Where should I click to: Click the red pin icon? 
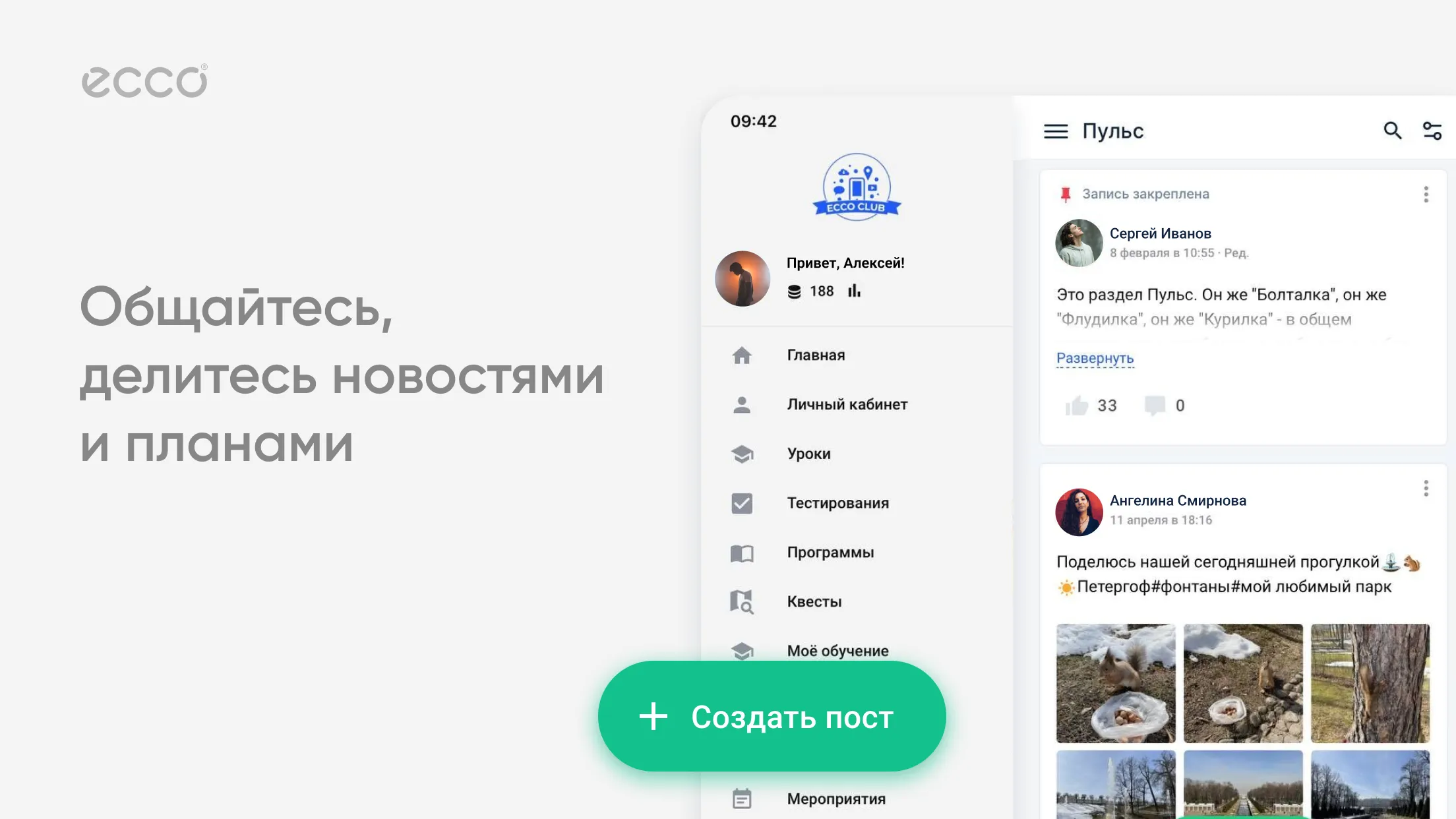pos(1065,194)
